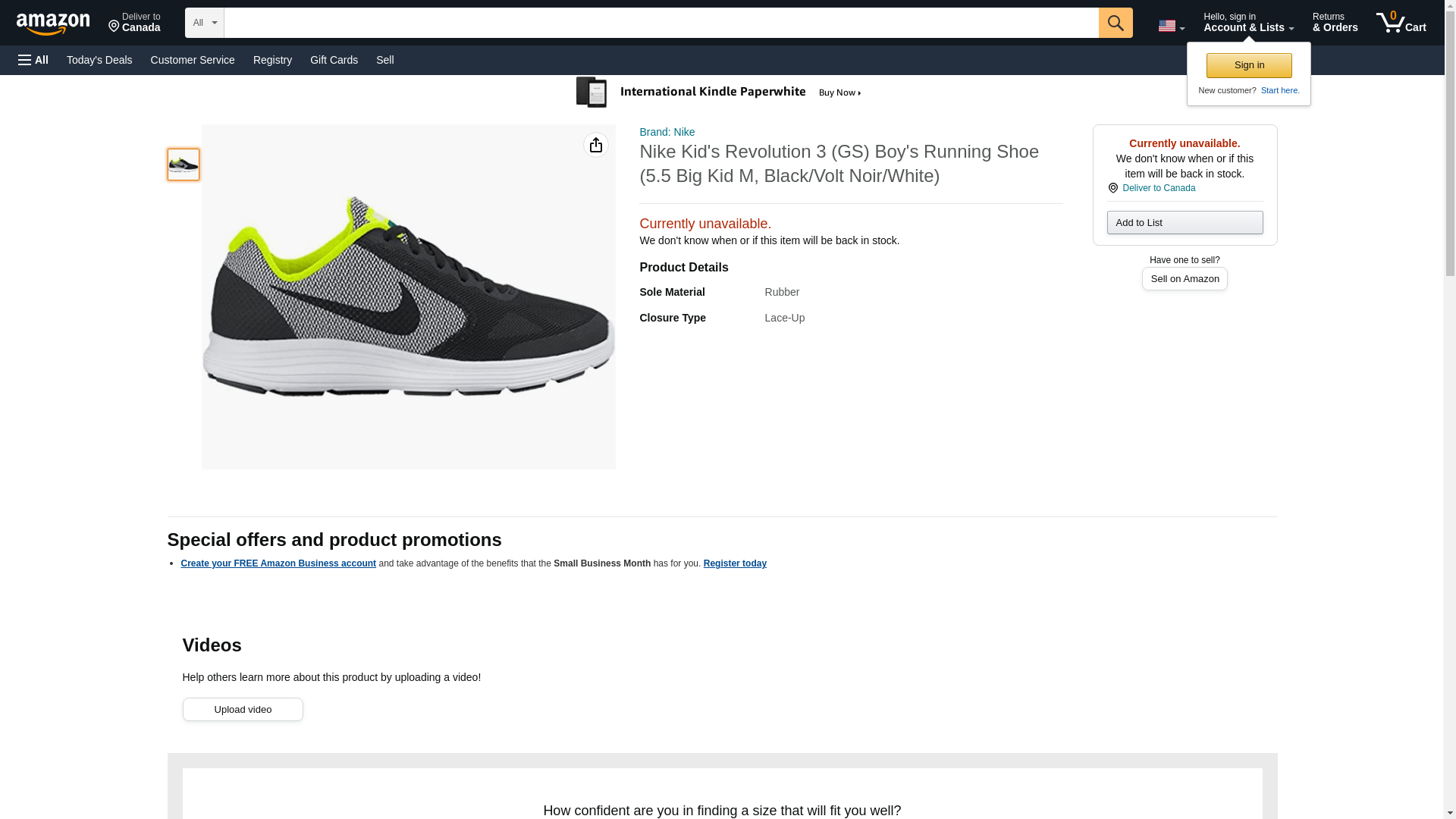Select the shoe thumbnail image

pyautogui.click(x=183, y=165)
